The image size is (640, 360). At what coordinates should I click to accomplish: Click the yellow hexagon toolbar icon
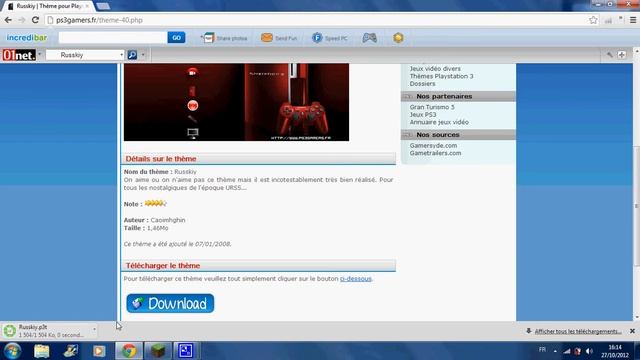click(x=398, y=38)
